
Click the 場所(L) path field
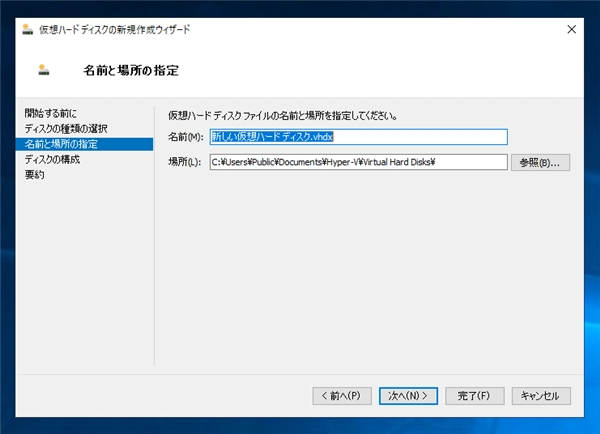(x=359, y=162)
